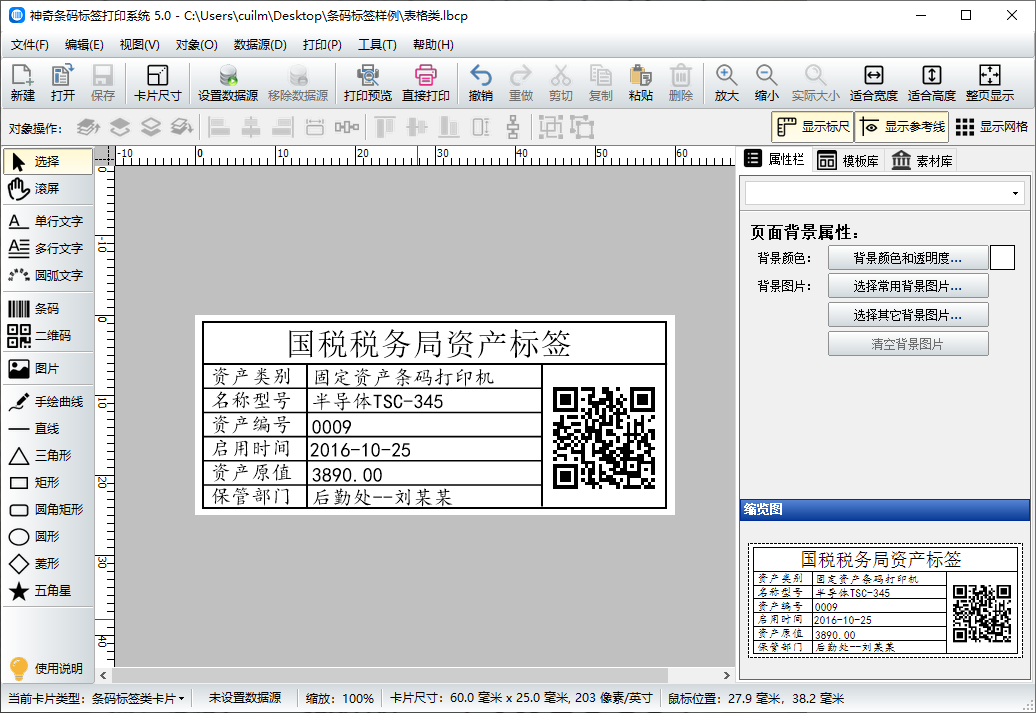Open the 打印(P) menu
This screenshot has width=1036, height=713.
tap(322, 45)
